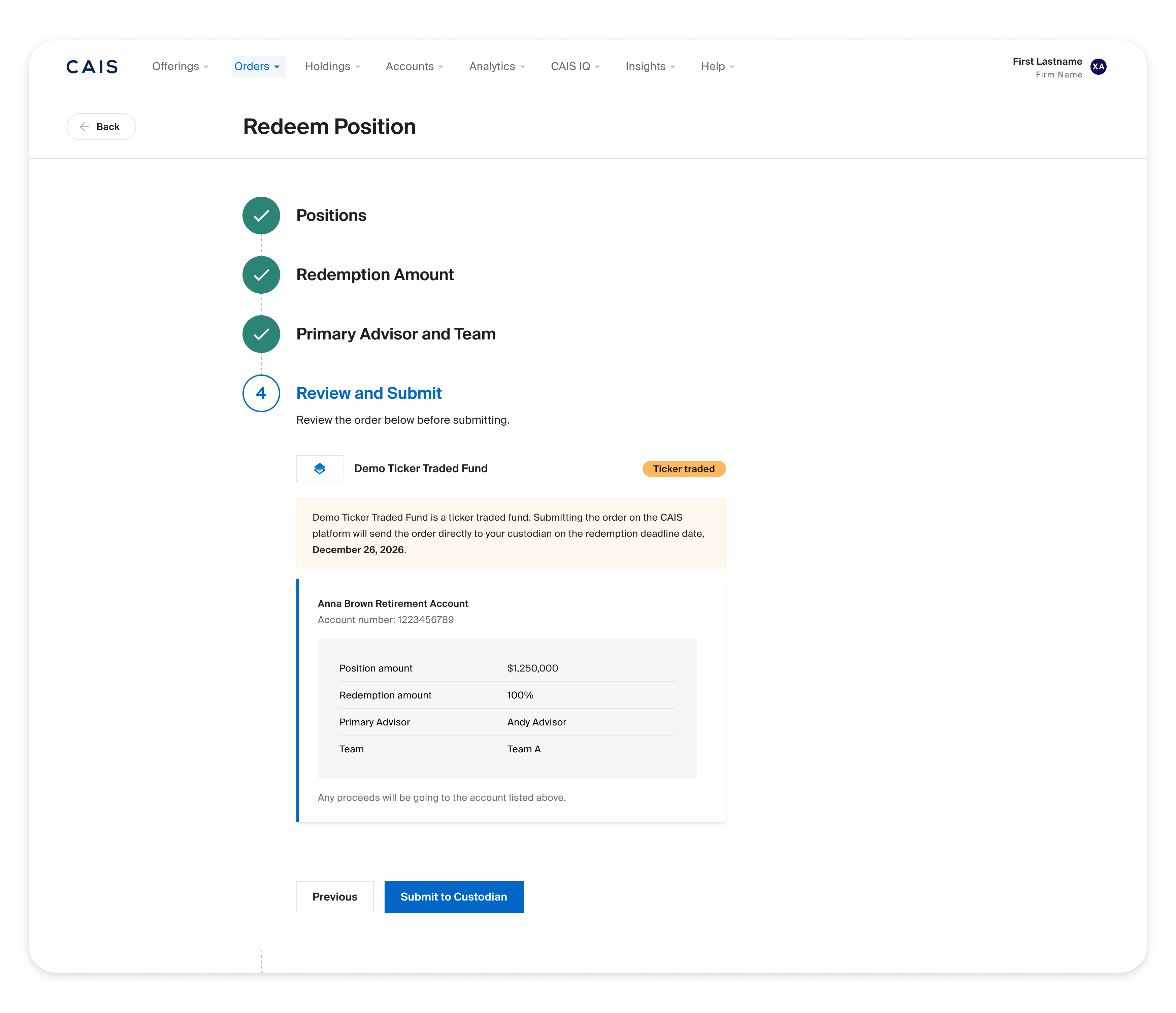Click the CAIS logo
The image size is (1176, 1013).
click(92, 67)
